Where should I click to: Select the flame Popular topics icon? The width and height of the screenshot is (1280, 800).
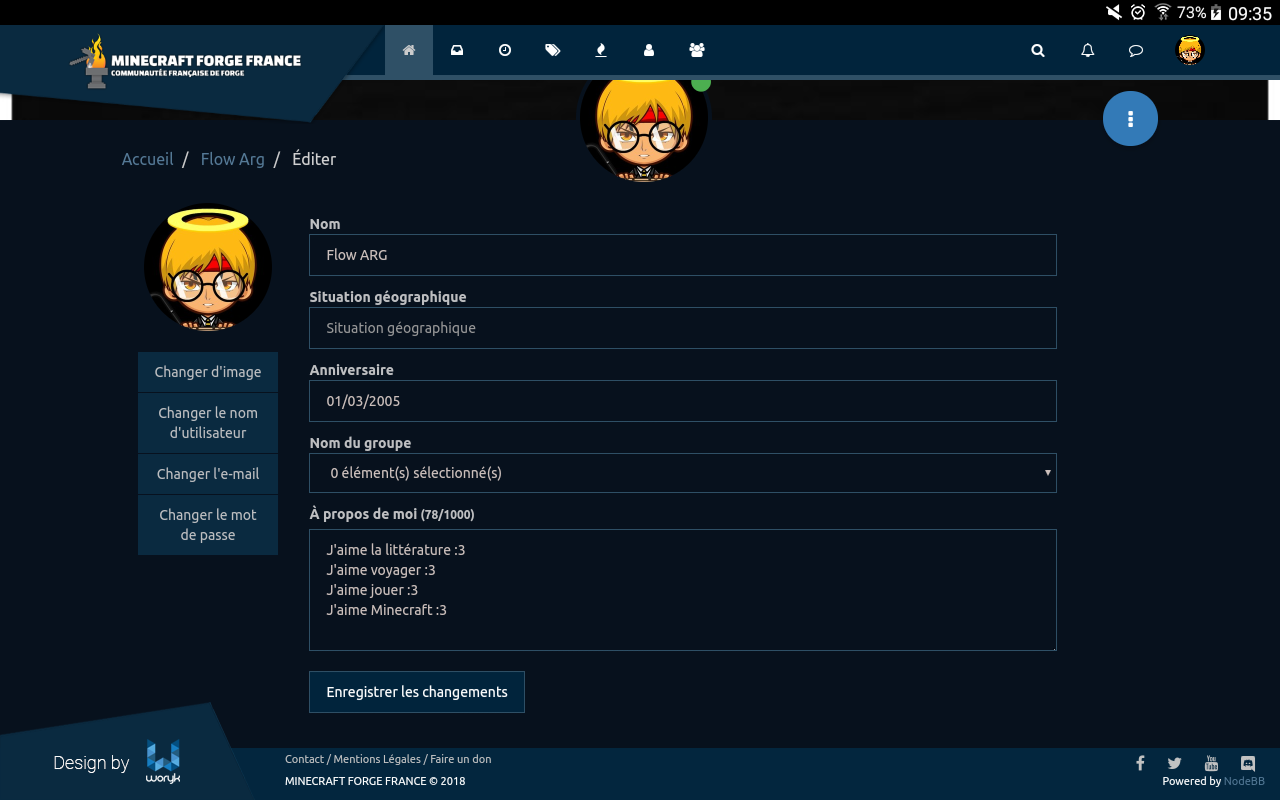(x=601, y=50)
